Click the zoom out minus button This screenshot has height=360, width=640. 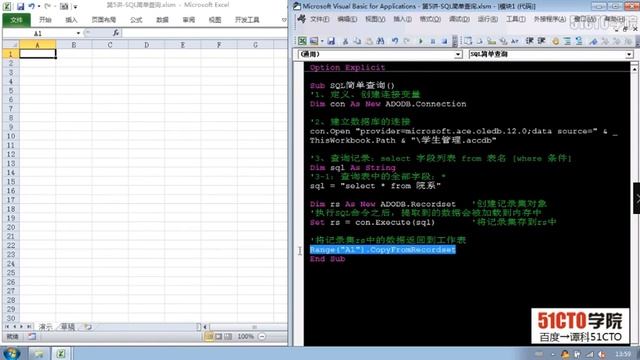coord(262,336)
